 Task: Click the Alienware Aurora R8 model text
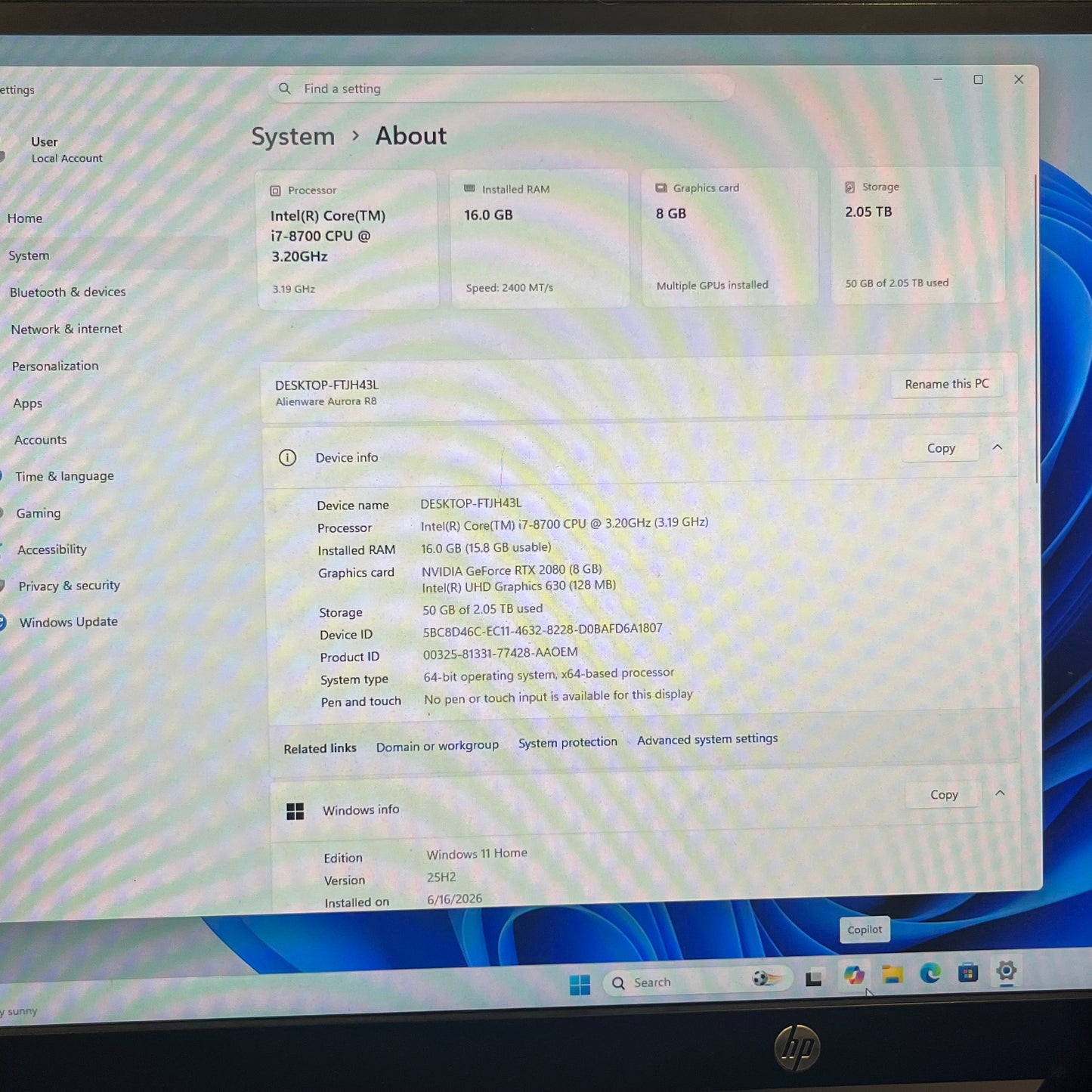point(326,401)
